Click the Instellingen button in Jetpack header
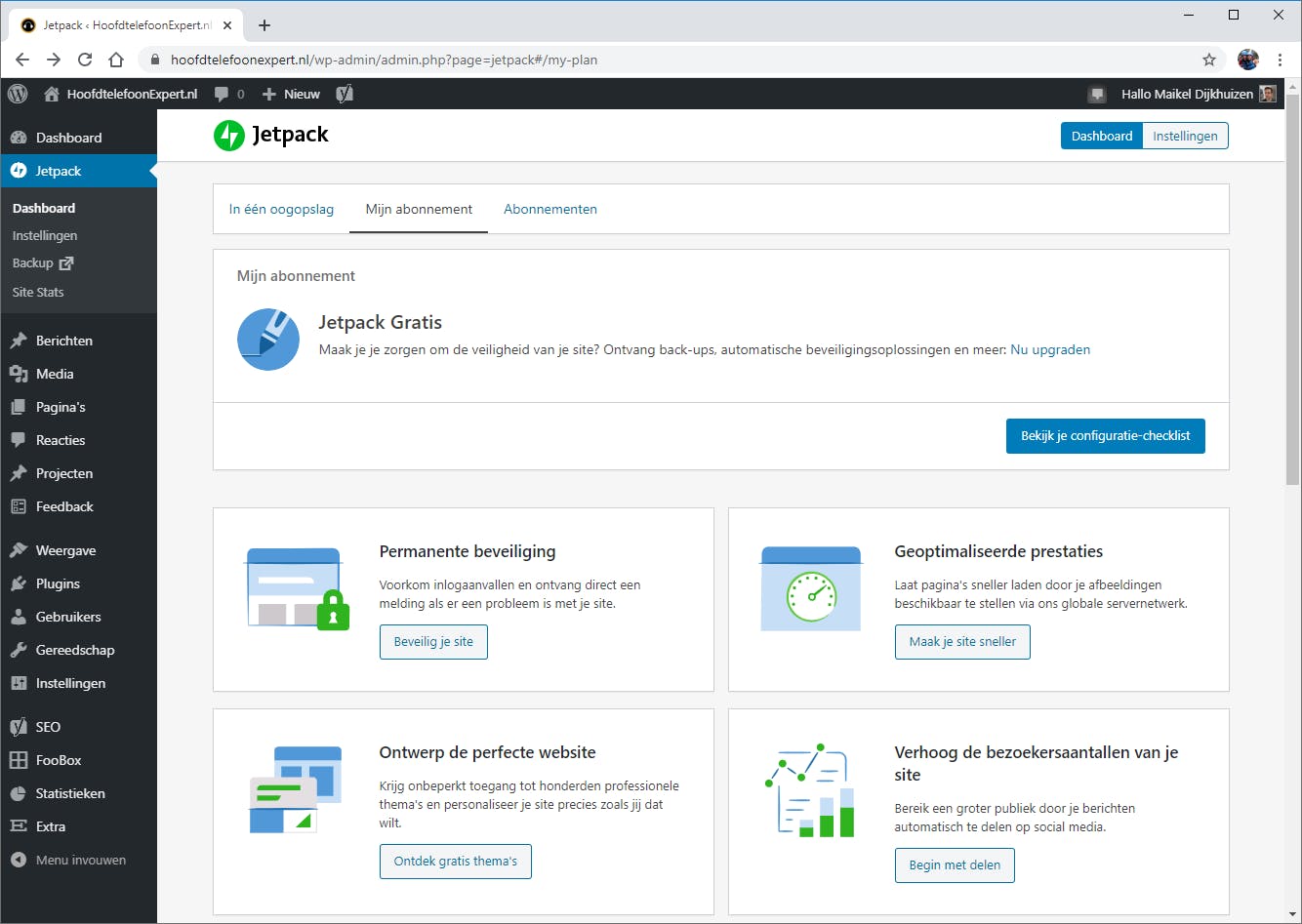Screen dimensions: 1302x924 [1185, 136]
